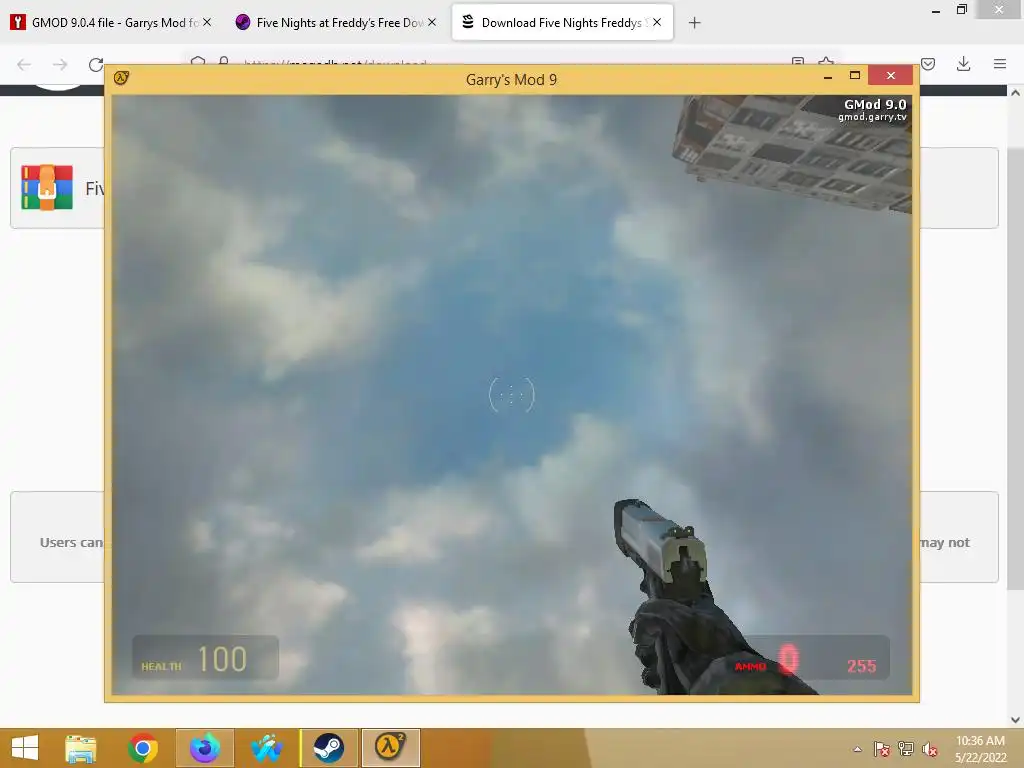Open the clock showing 10:36 AM
This screenshot has width=1024, height=768.
(980, 748)
